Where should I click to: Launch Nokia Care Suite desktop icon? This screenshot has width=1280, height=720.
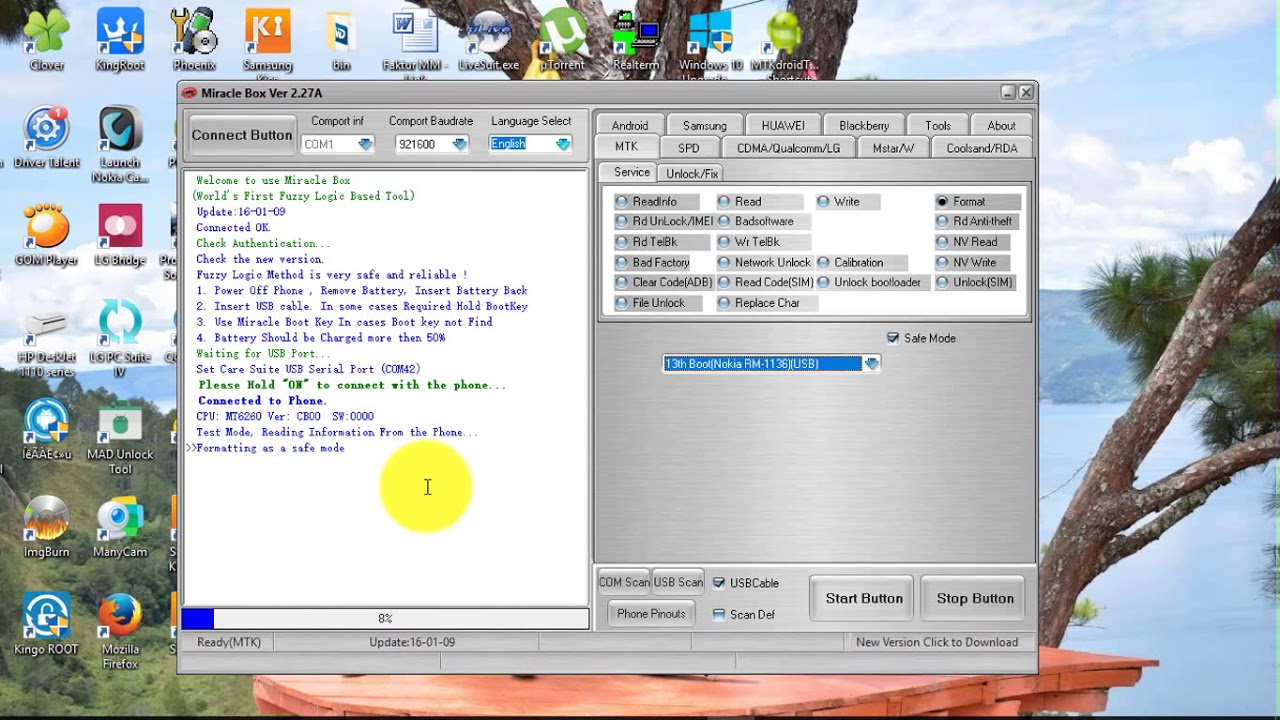point(120,144)
